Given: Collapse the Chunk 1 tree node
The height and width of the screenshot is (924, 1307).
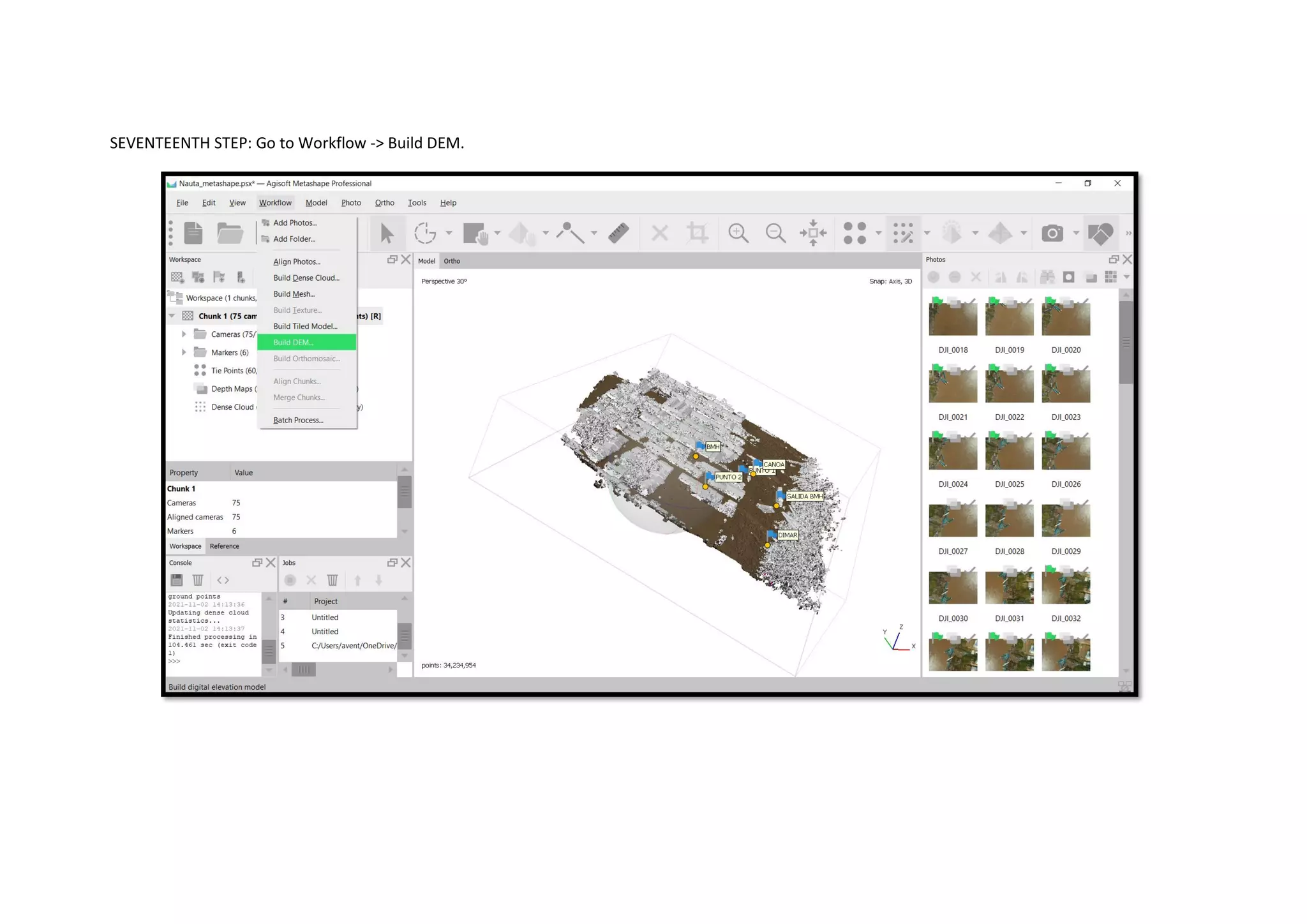Looking at the screenshot, I should coord(172,316).
